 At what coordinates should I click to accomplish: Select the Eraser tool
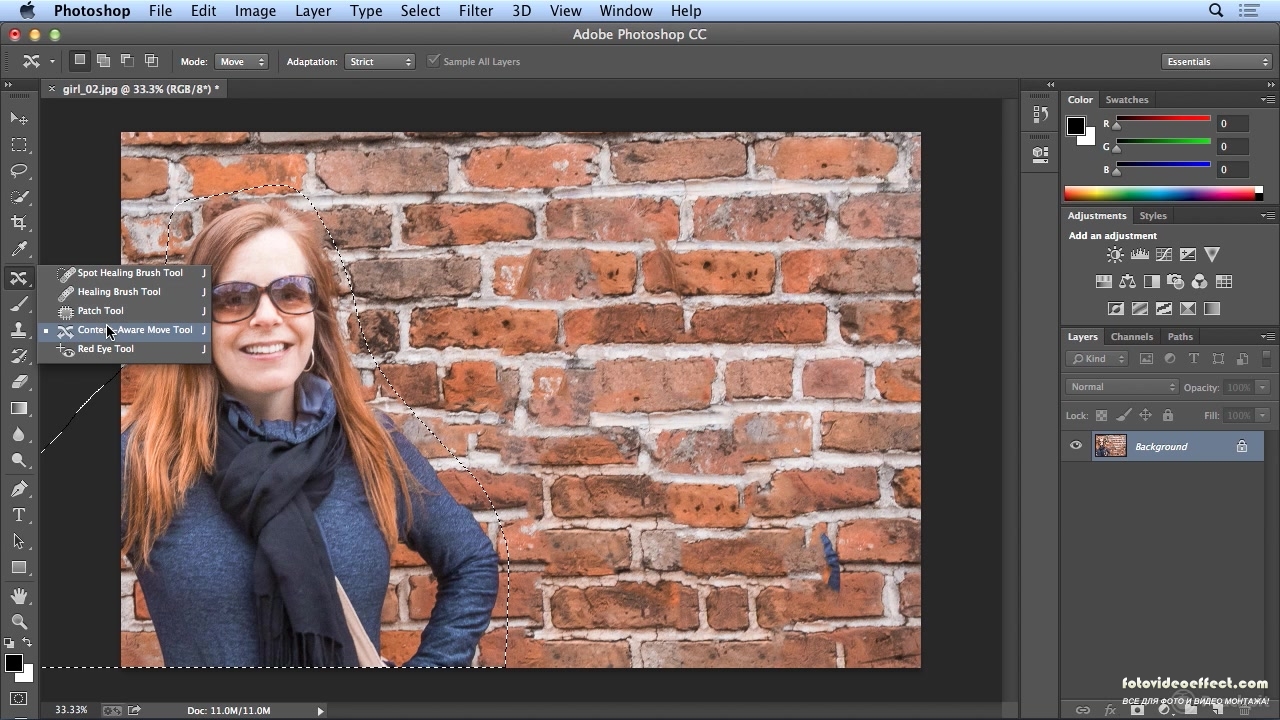(19, 382)
